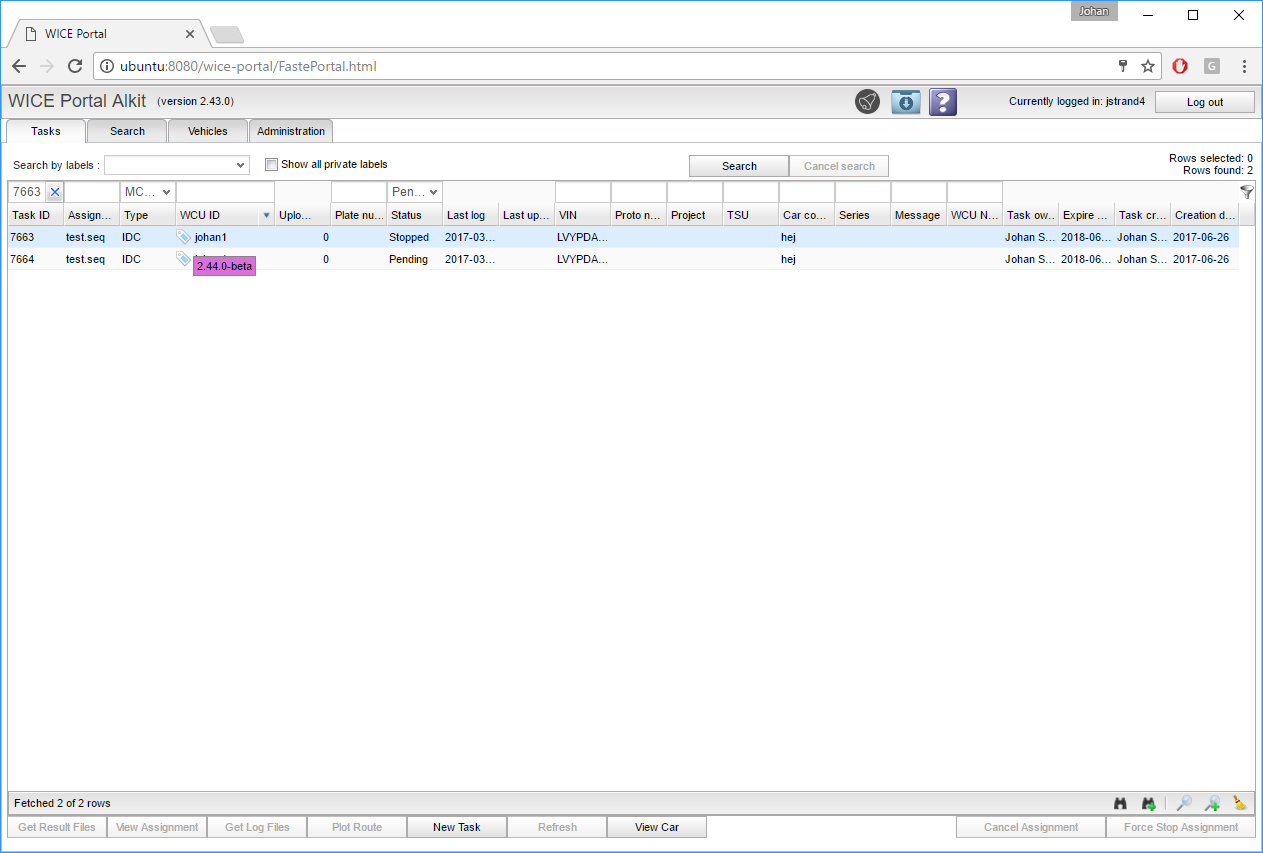Enable Show all private labels checkbox
Viewport: 1263px width, 853px height.
coord(271,164)
